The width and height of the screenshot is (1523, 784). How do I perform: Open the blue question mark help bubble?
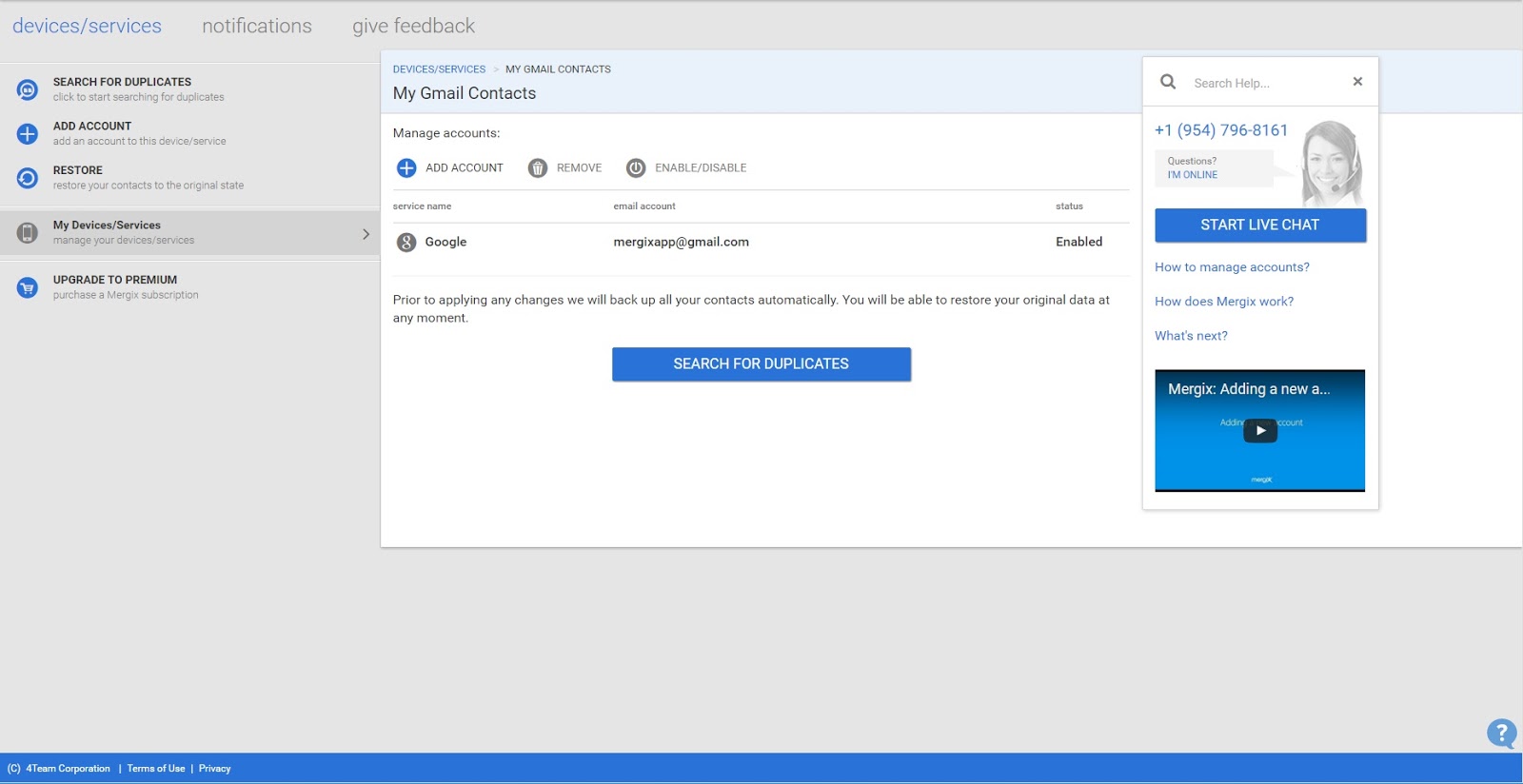(1502, 733)
